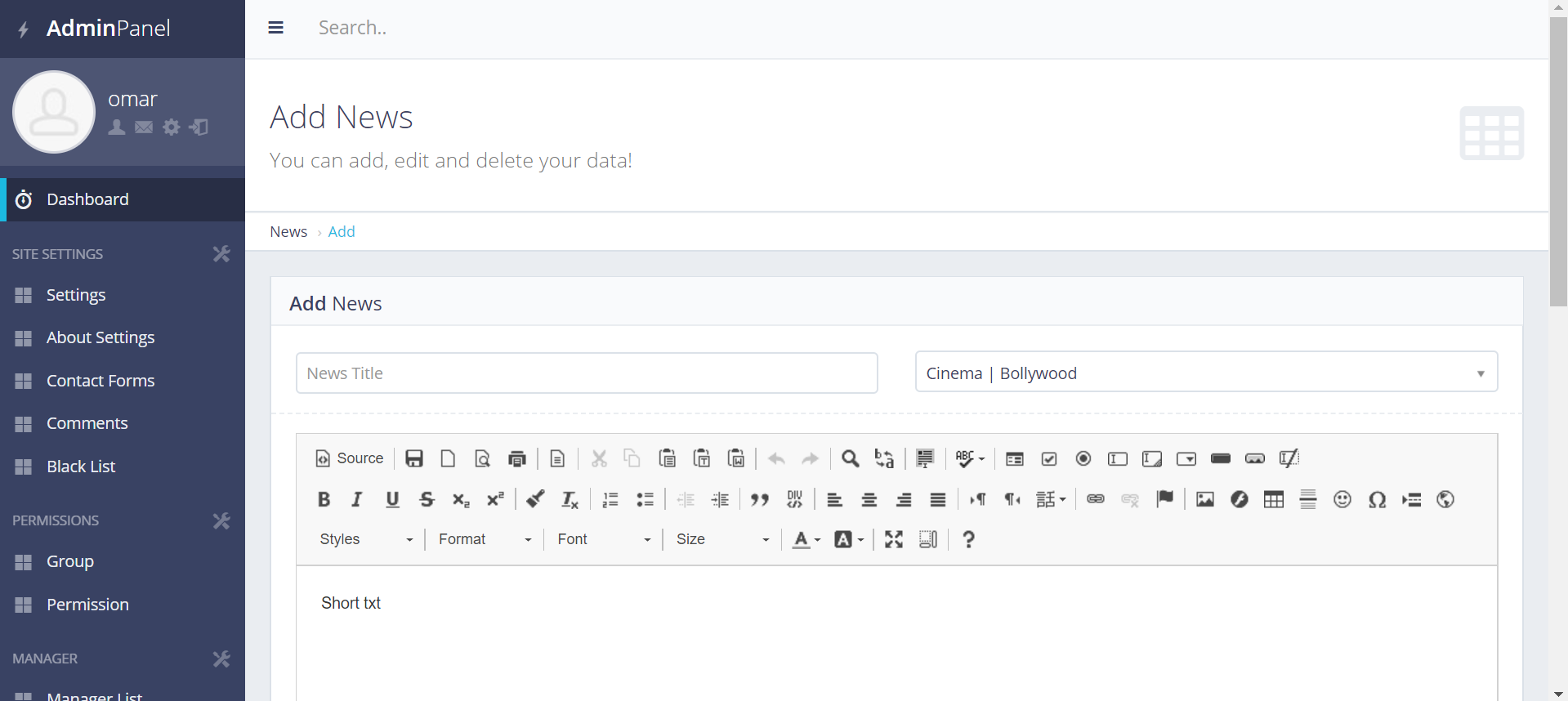Viewport: 1568px width, 701px height.
Task: Toggle Superscript formatting
Action: pos(495,499)
